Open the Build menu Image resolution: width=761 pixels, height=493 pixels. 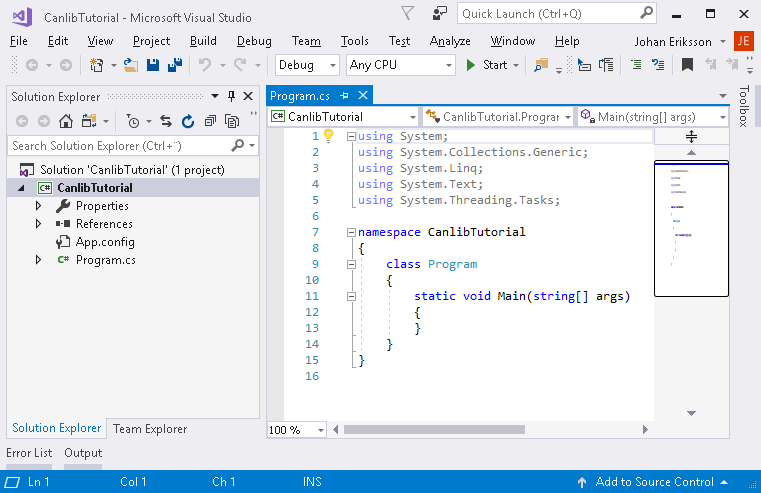203,41
